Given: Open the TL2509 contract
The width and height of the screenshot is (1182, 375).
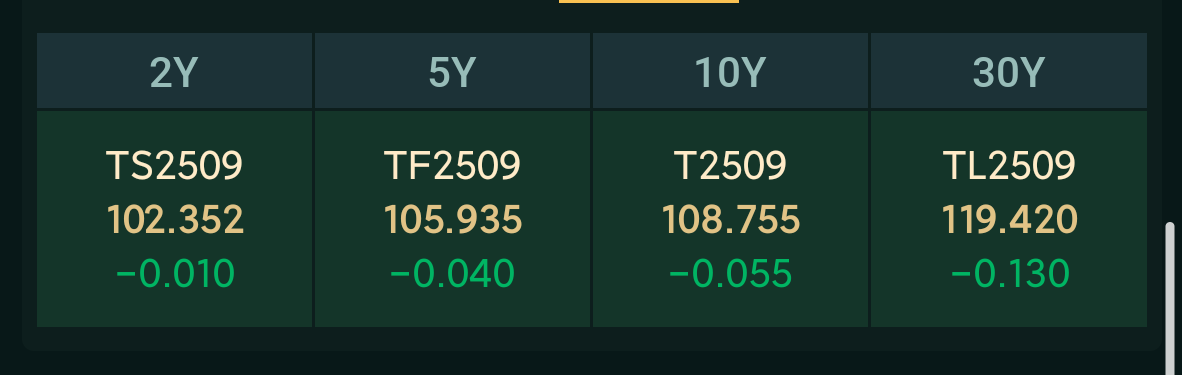Looking at the screenshot, I should click(x=1009, y=165).
